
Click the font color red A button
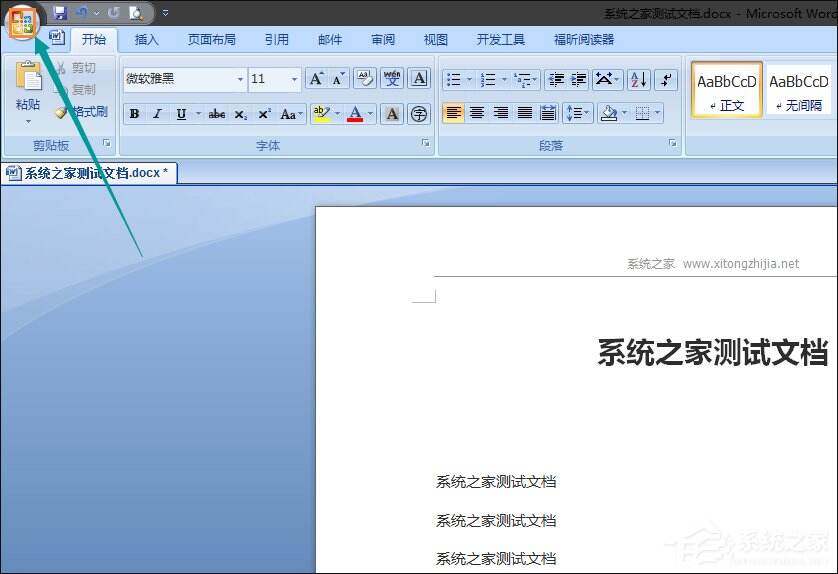tap(355, 114)
